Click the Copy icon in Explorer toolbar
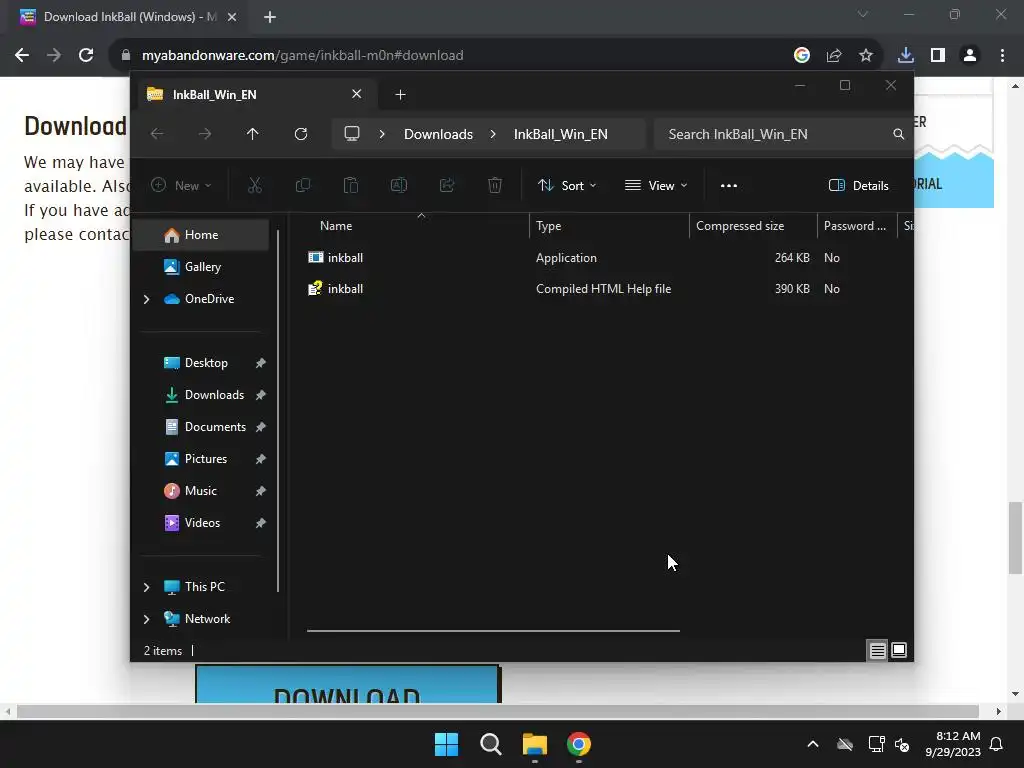Viewport: 1024px width, 768px height. click(x=303, y=185)
